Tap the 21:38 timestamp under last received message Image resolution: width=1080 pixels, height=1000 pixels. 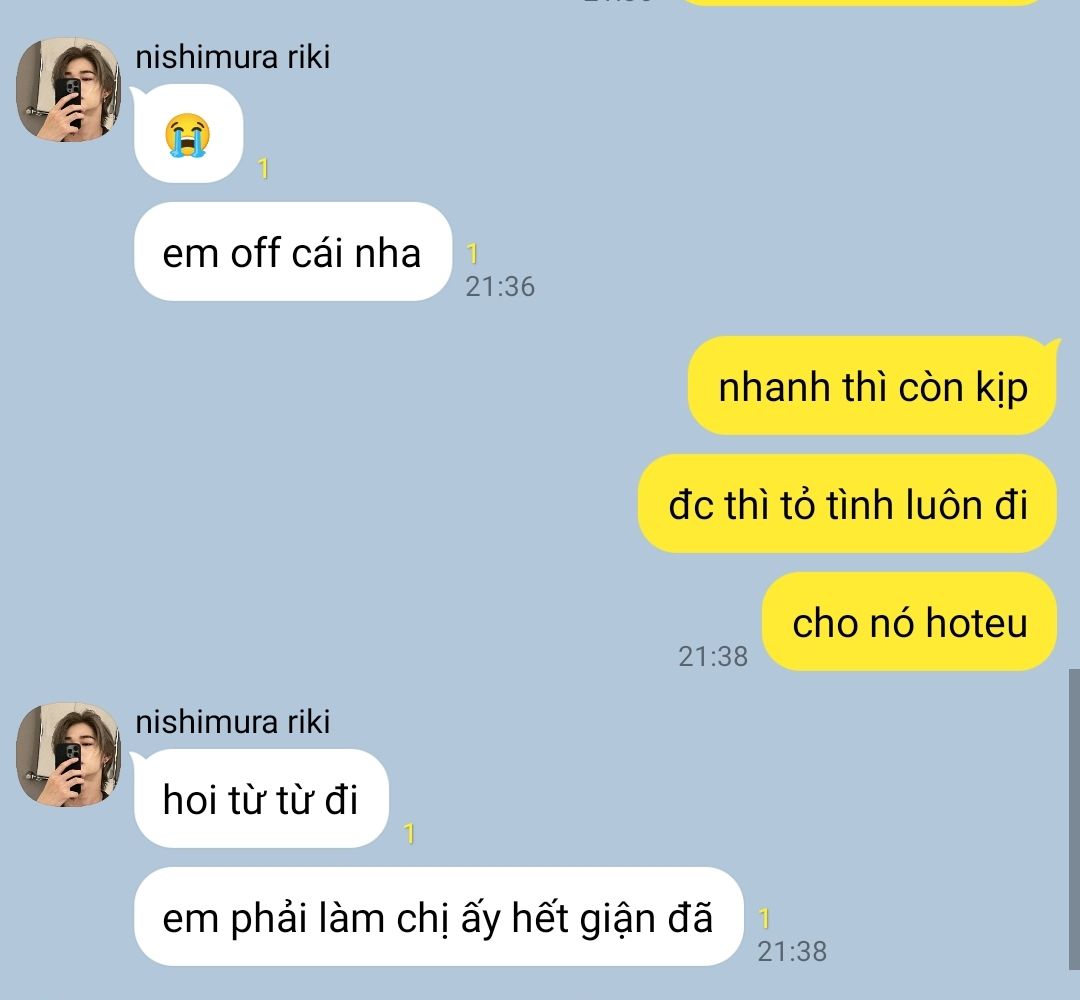[x=792, y=951]
